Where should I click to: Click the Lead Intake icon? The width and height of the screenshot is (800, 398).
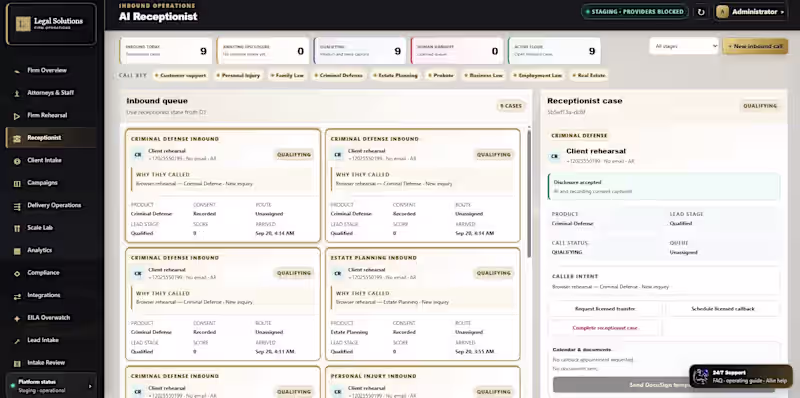point(17,341)
